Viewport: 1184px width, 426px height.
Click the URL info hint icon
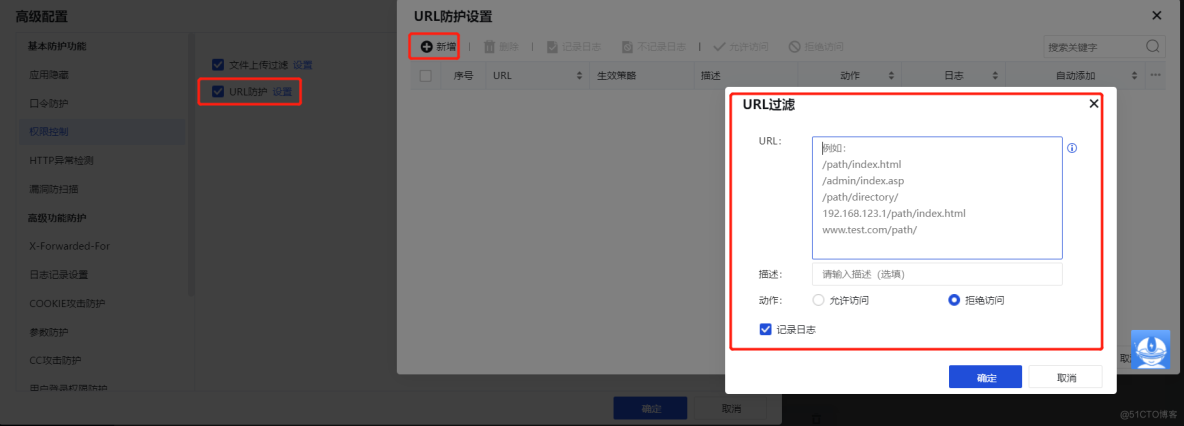1071,148
